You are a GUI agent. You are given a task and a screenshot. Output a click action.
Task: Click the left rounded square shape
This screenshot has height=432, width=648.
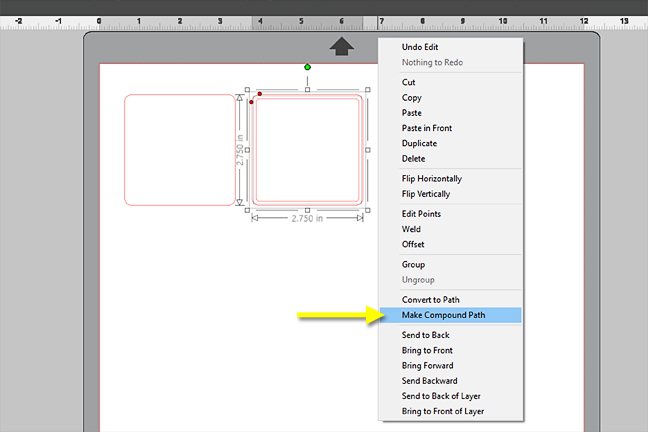(180, 150)
